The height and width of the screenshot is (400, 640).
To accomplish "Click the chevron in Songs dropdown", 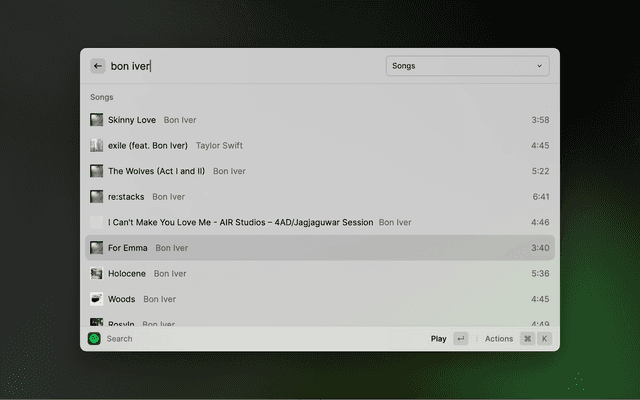I will point(539,66).
